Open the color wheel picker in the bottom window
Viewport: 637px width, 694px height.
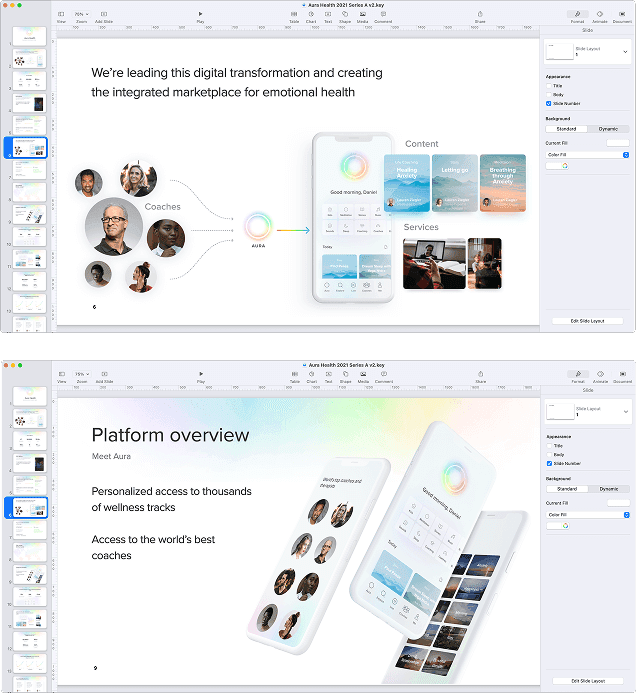point(566,525)
